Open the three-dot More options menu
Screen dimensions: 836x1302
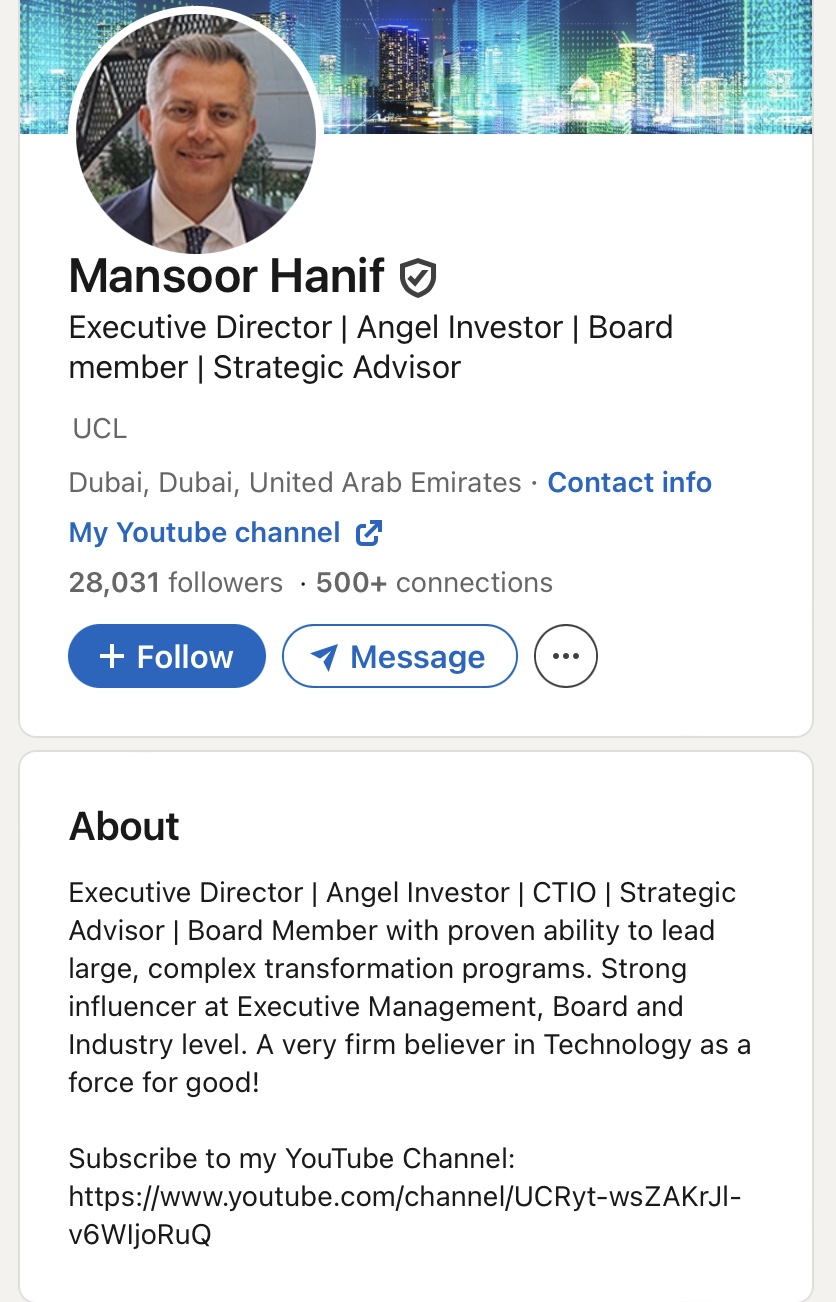566,656
